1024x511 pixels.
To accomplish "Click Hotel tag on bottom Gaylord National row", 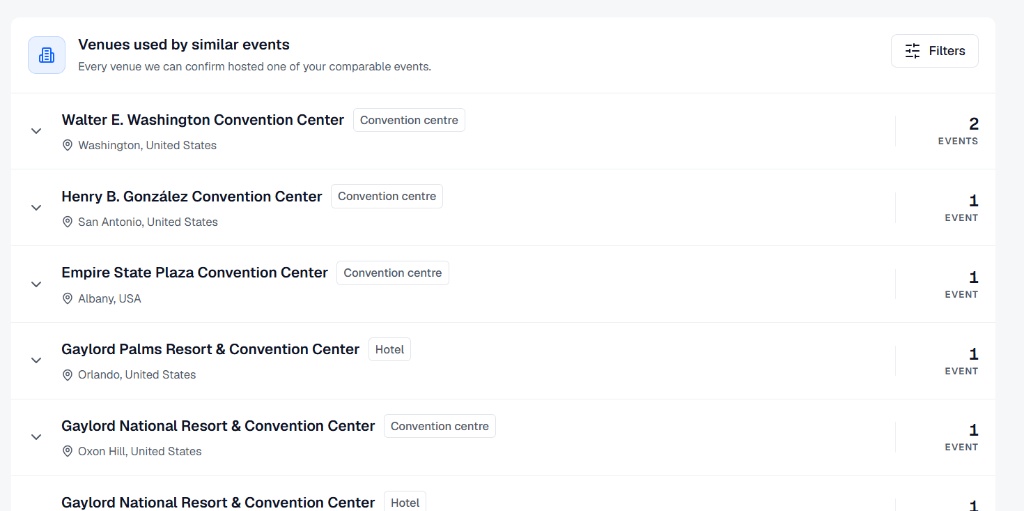I will pos(405,502).
